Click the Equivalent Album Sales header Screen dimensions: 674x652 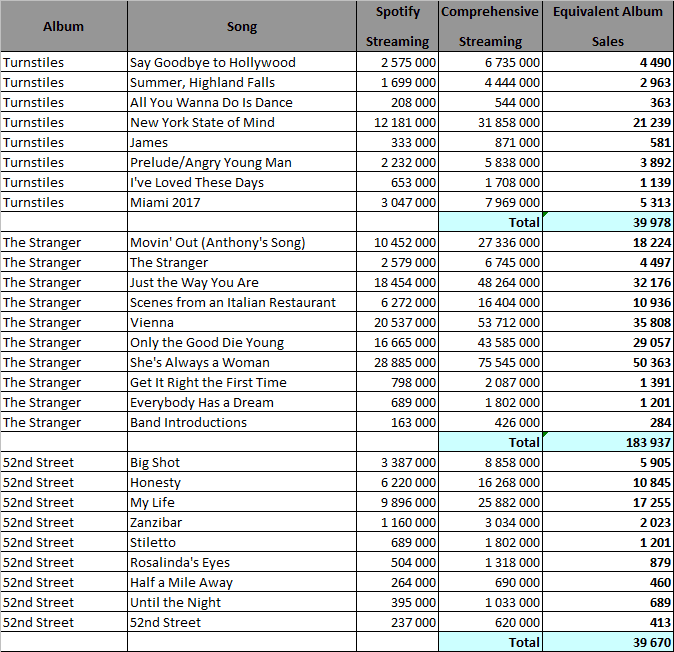coord(608,26)
